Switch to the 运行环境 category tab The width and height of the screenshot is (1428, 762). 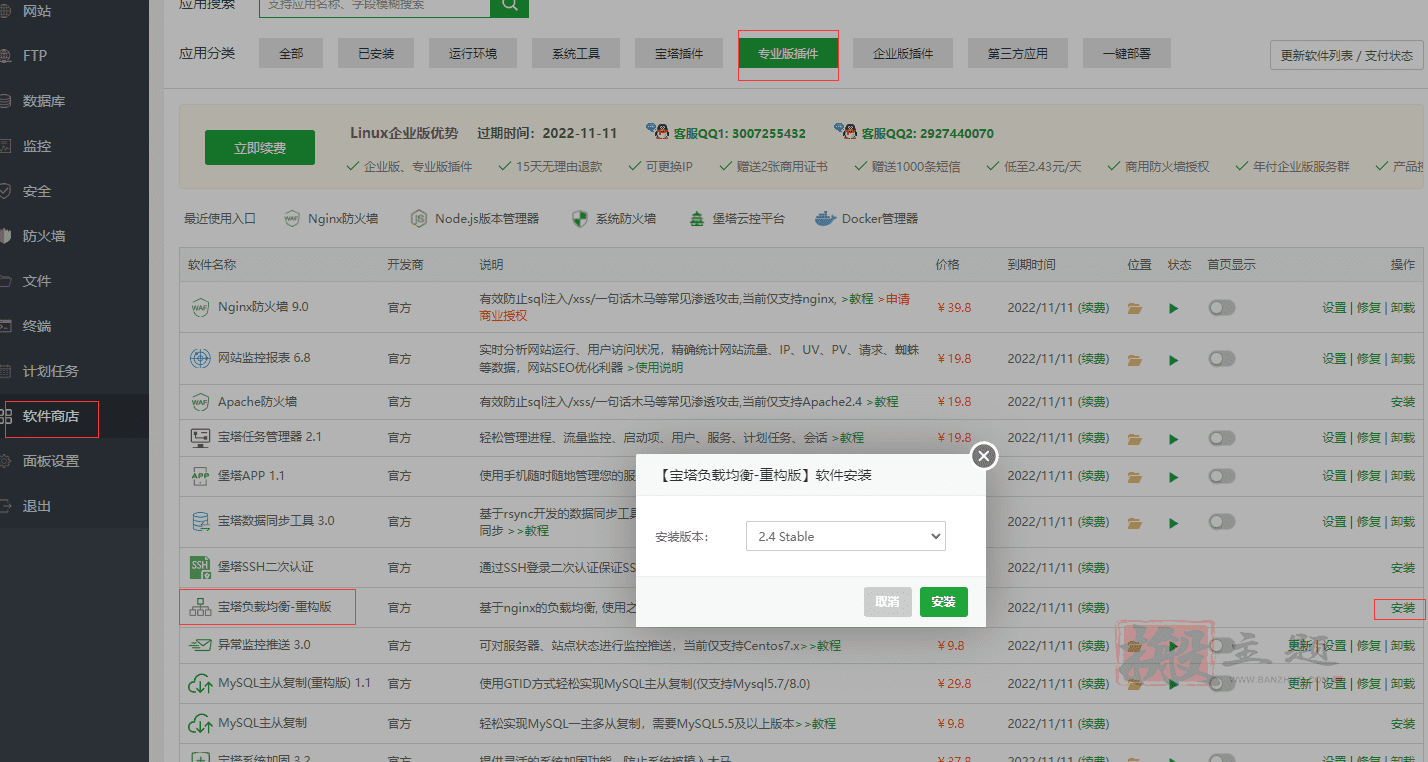coord(472,53)
